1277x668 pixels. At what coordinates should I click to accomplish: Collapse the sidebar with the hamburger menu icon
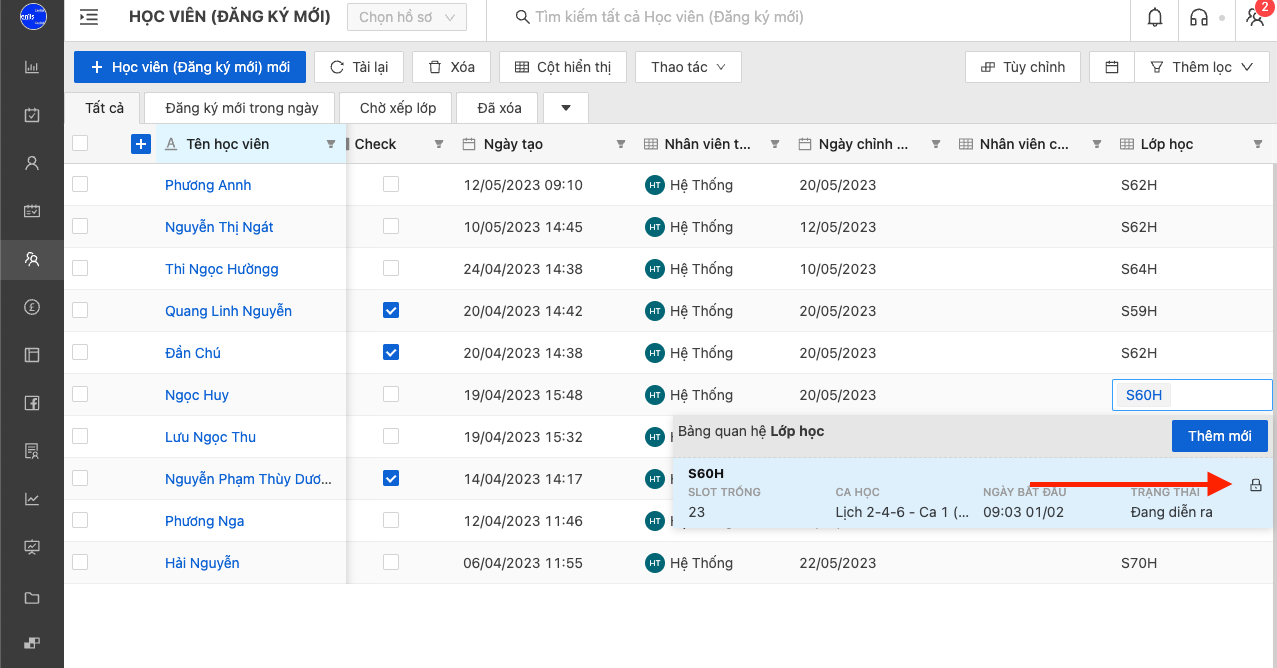click(89, 17)
